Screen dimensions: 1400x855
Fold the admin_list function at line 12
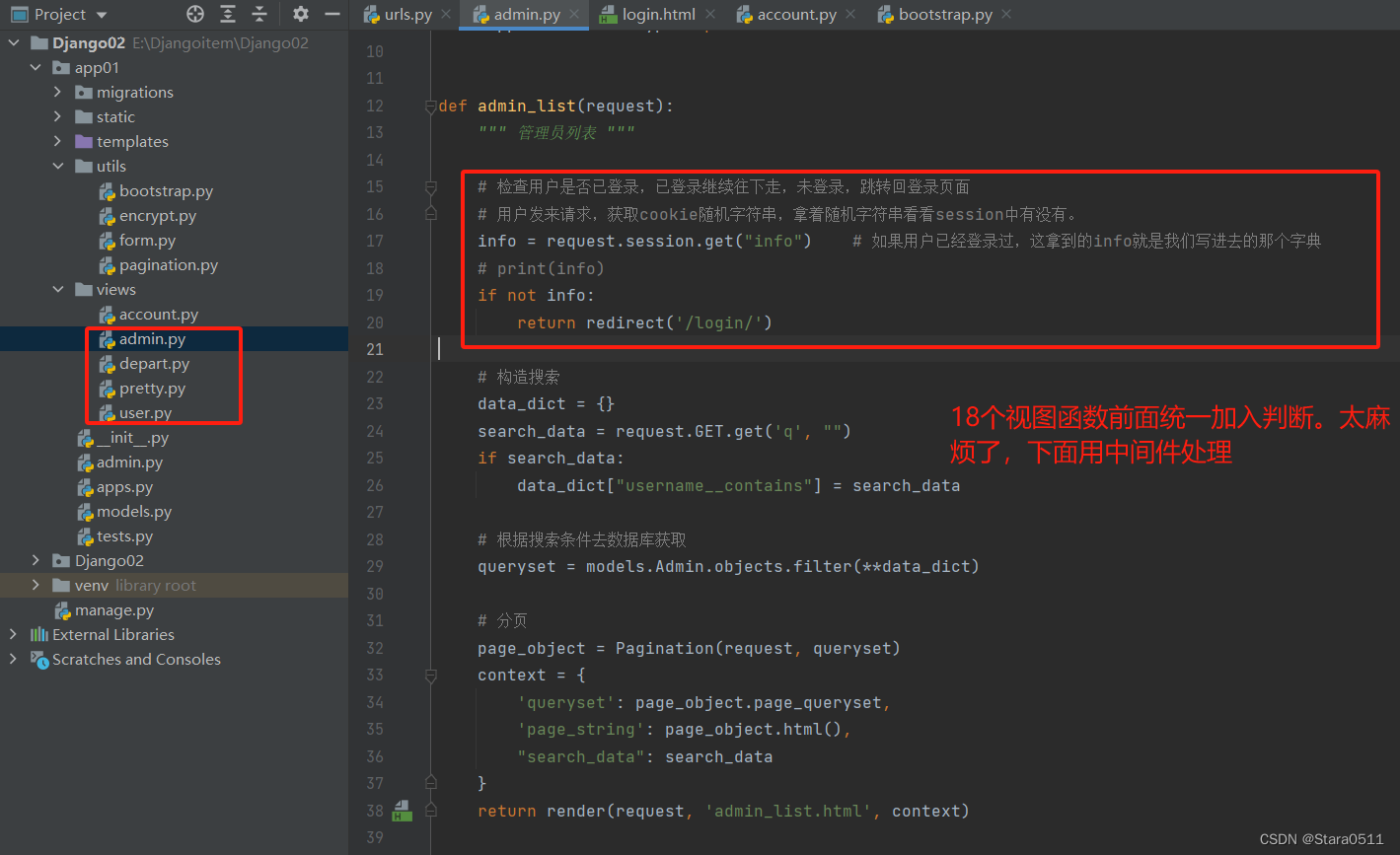click(430, 107)
